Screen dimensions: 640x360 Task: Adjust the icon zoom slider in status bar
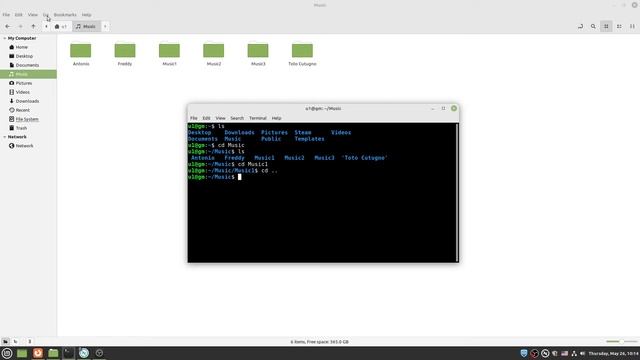click(621, 342)
